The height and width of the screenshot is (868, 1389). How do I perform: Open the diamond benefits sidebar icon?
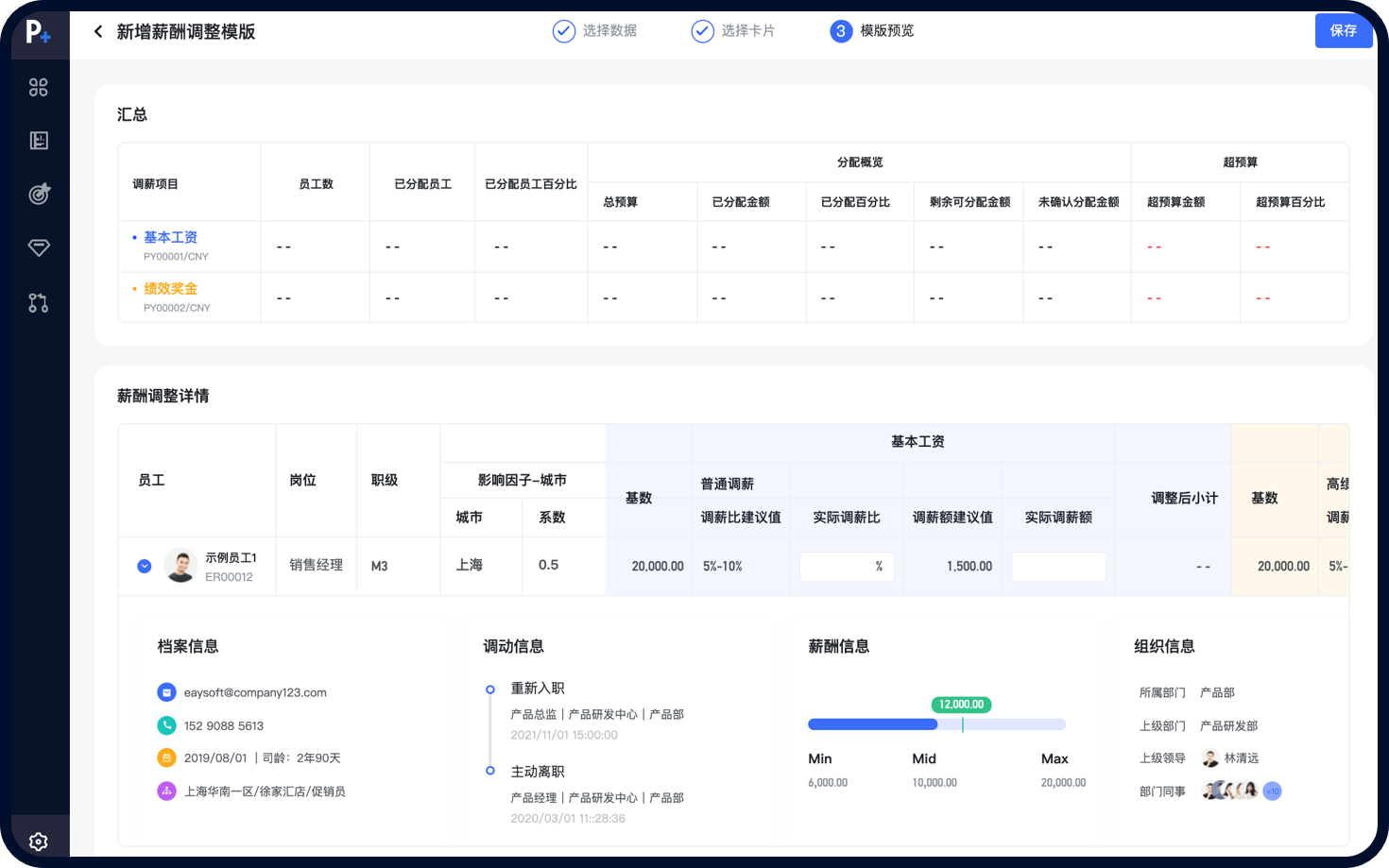(x=39, y=247)
